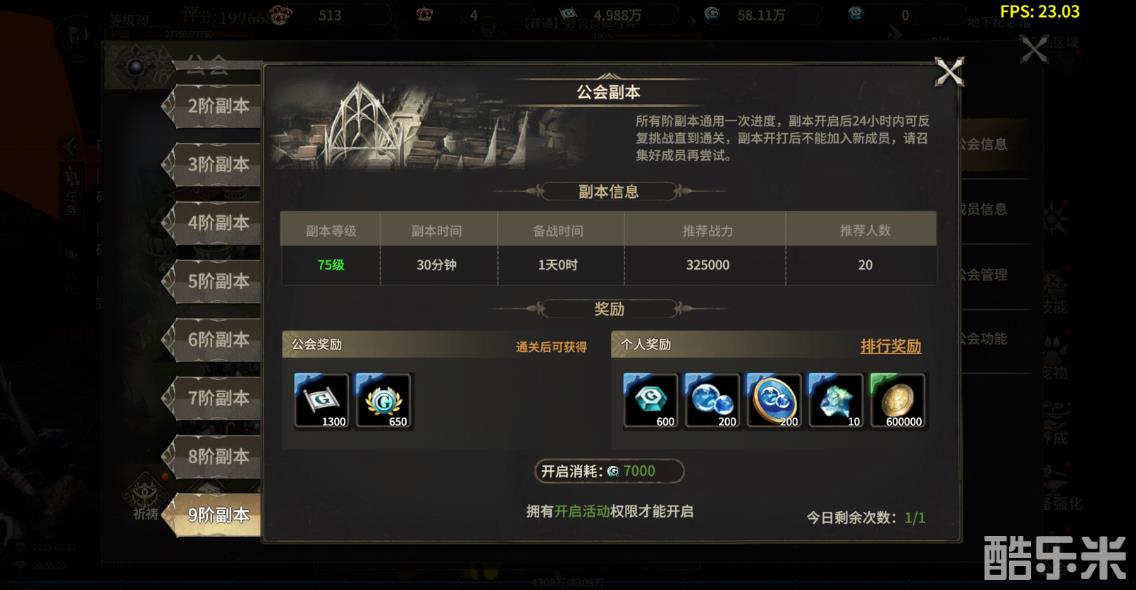Tap the hexagon G token reward 600
Image resolution: width=1136 pixels, height=590 pixels.
tap(651, 401)
